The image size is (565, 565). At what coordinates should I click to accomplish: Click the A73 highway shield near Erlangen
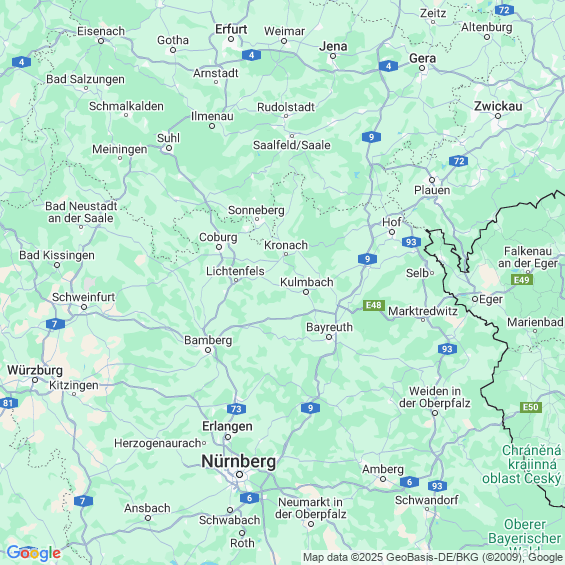(x=236, y=409)
